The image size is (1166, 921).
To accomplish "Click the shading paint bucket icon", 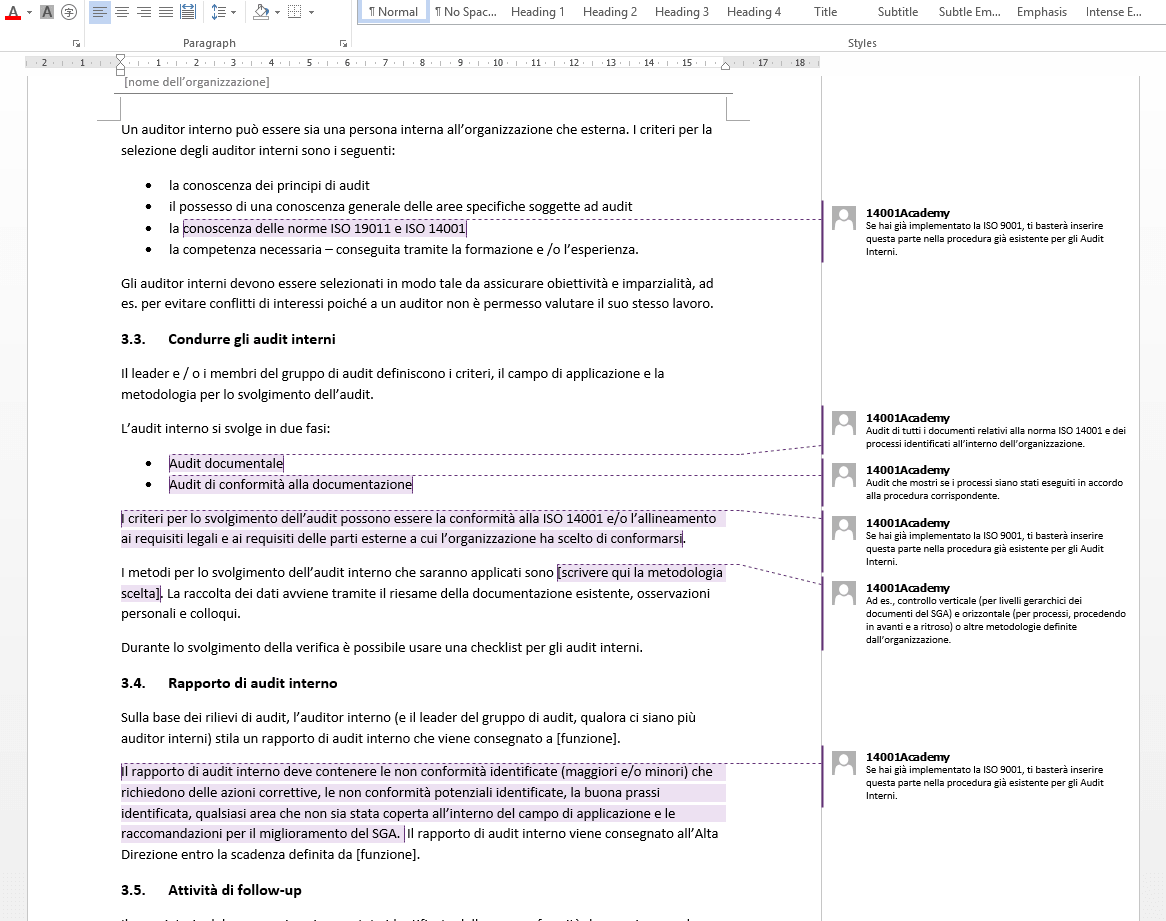I will pyautogui.click(x=260, y=12).
